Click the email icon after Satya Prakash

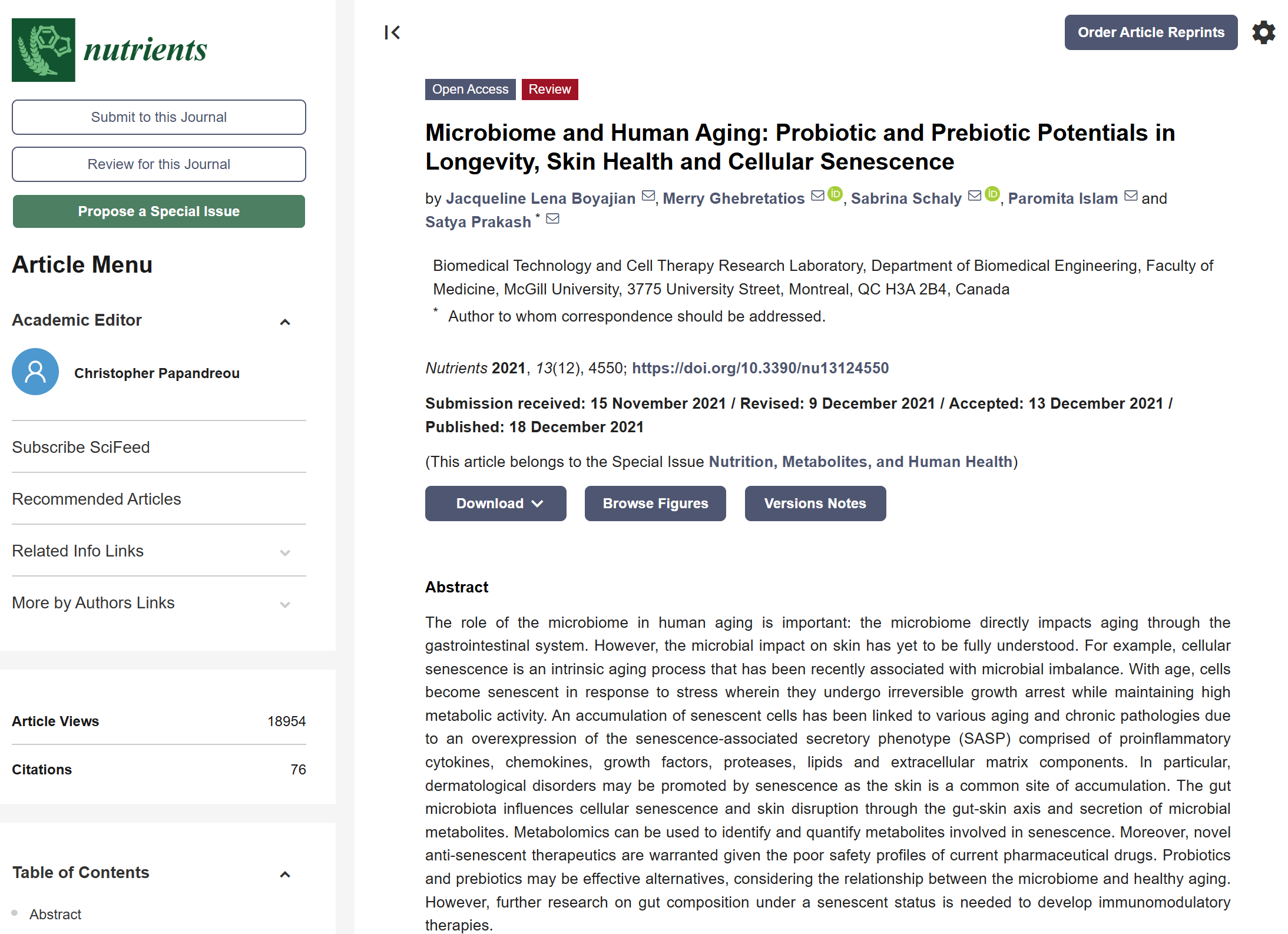[552, 219]
